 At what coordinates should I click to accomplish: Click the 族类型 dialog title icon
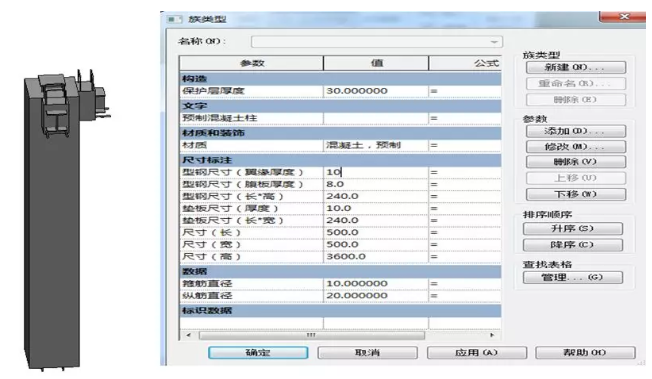(174, 19)
